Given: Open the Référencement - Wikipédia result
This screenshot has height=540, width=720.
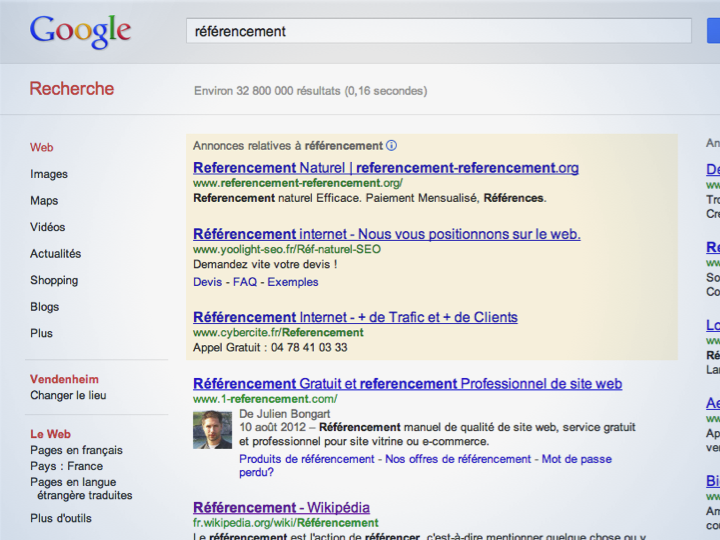Looking at the screenshot, I should (x=281, y=507).
